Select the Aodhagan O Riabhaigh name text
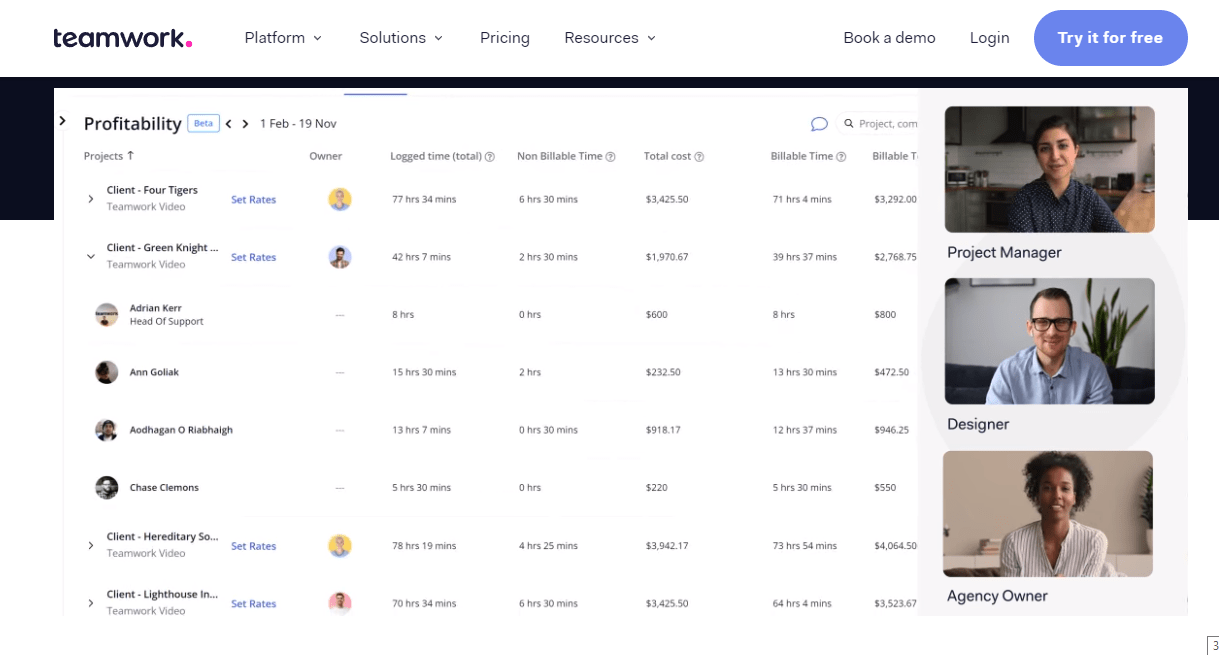 181,430
